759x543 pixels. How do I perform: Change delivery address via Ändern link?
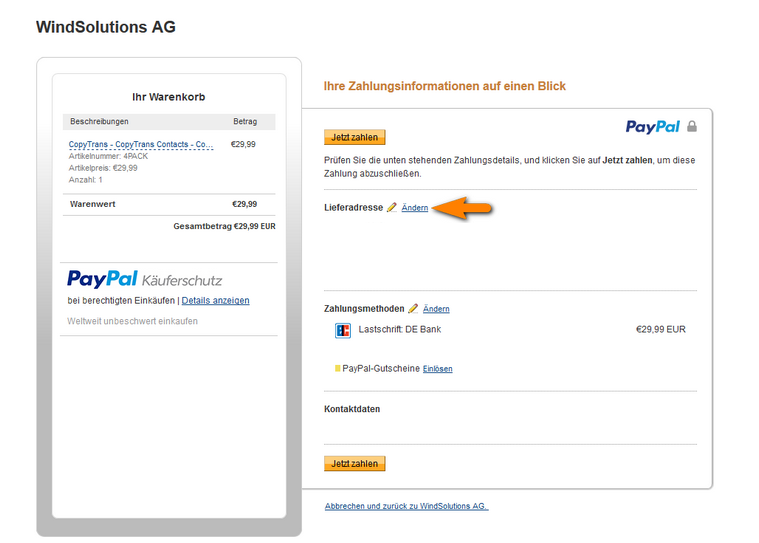point(415,208)
